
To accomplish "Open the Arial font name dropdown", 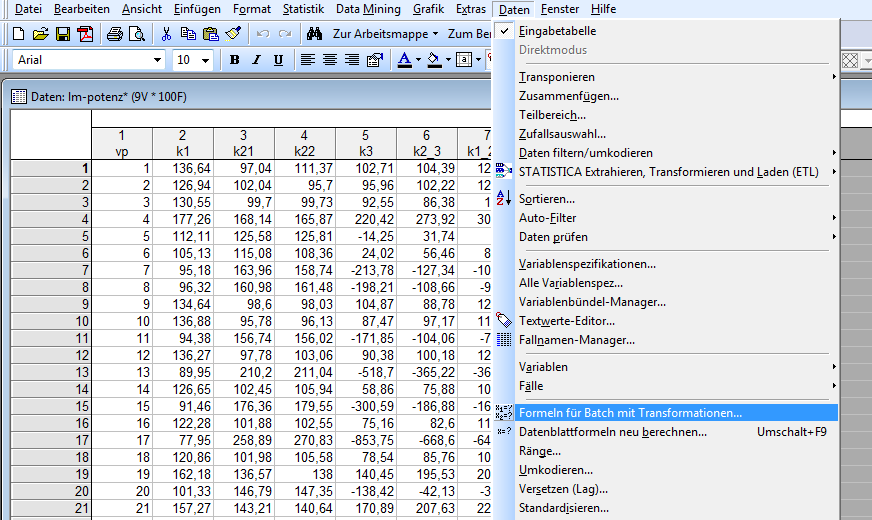I will (x=157, y=60).
